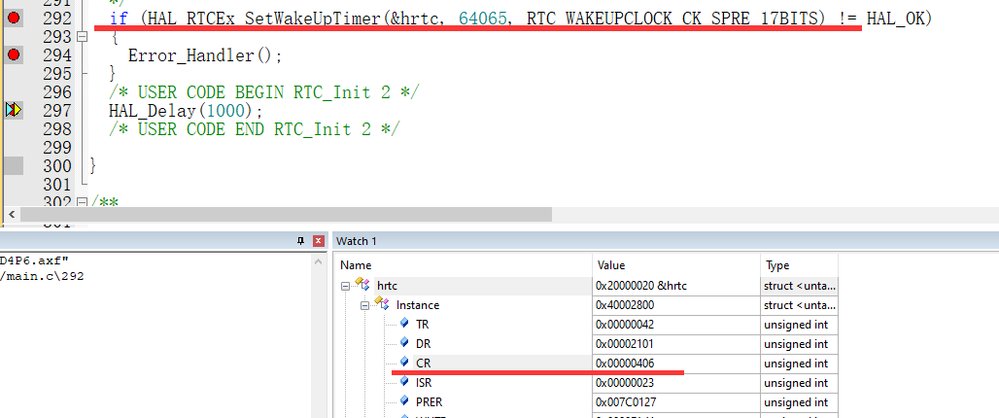Viewport: 999px width, 418px height.
Task: Select the TR register row
Action: pyautogui.click(x=586, y=324)
